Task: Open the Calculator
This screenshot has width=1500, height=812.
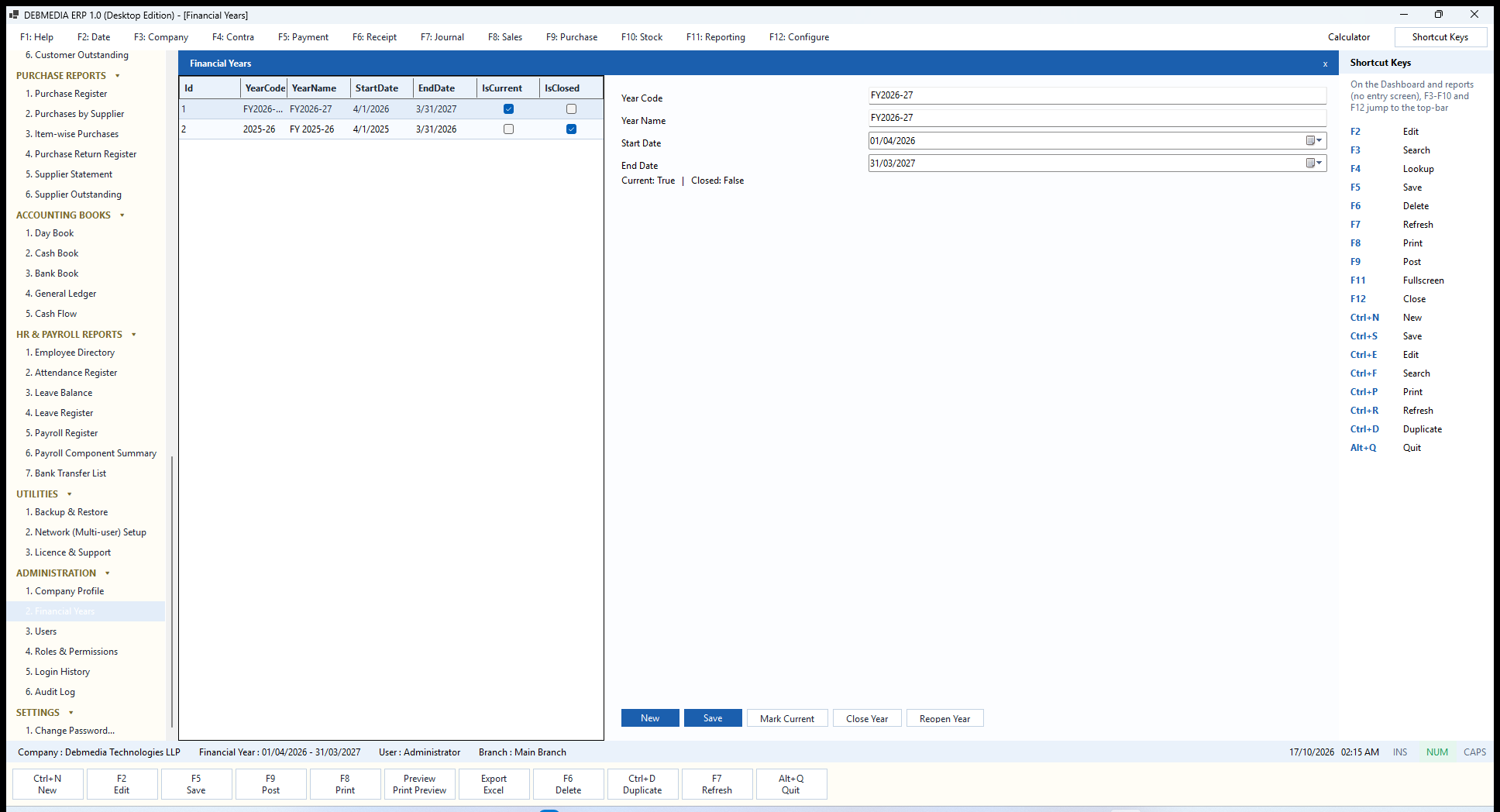Action: pos(1349,37)
